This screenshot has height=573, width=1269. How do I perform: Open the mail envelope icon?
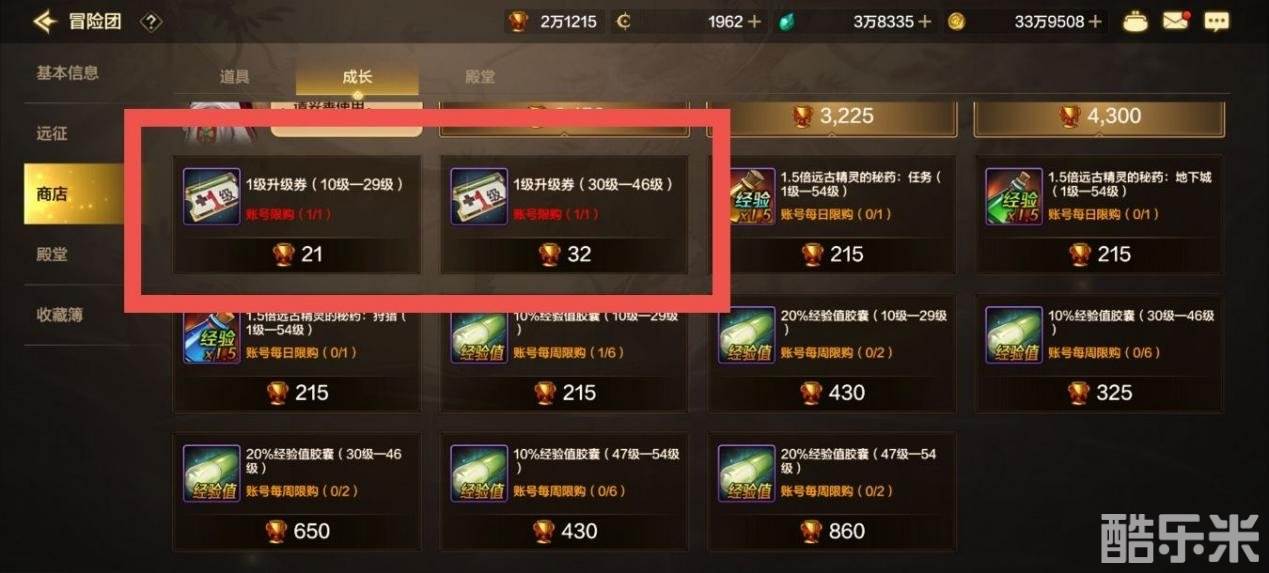[x=1175, y=21]
